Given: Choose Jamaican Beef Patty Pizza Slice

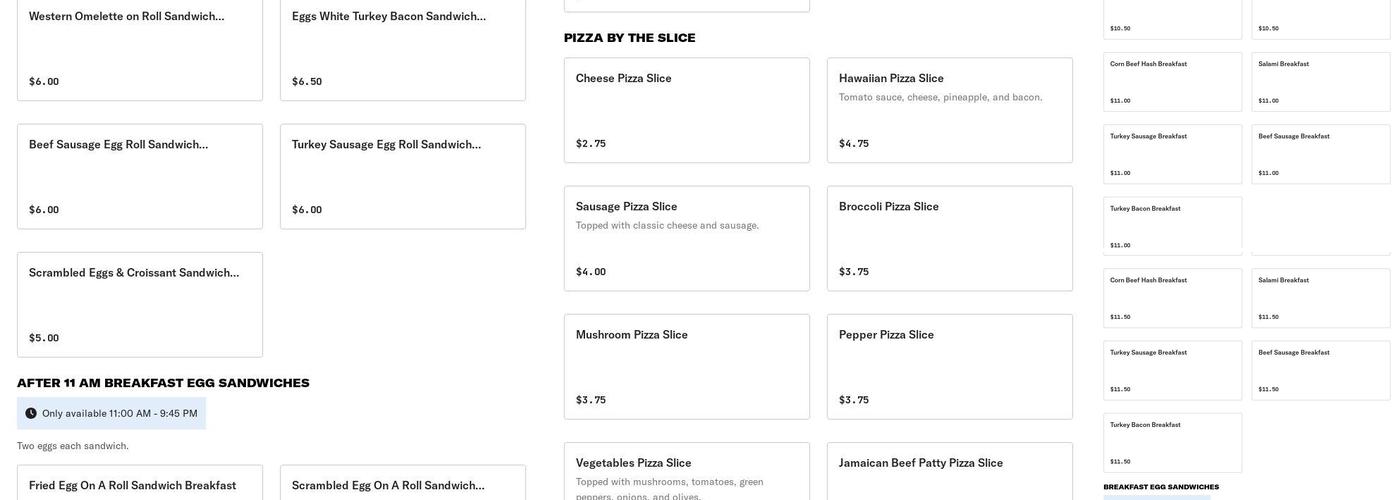Looking at the screenshot, I should [x=949, y=472].
